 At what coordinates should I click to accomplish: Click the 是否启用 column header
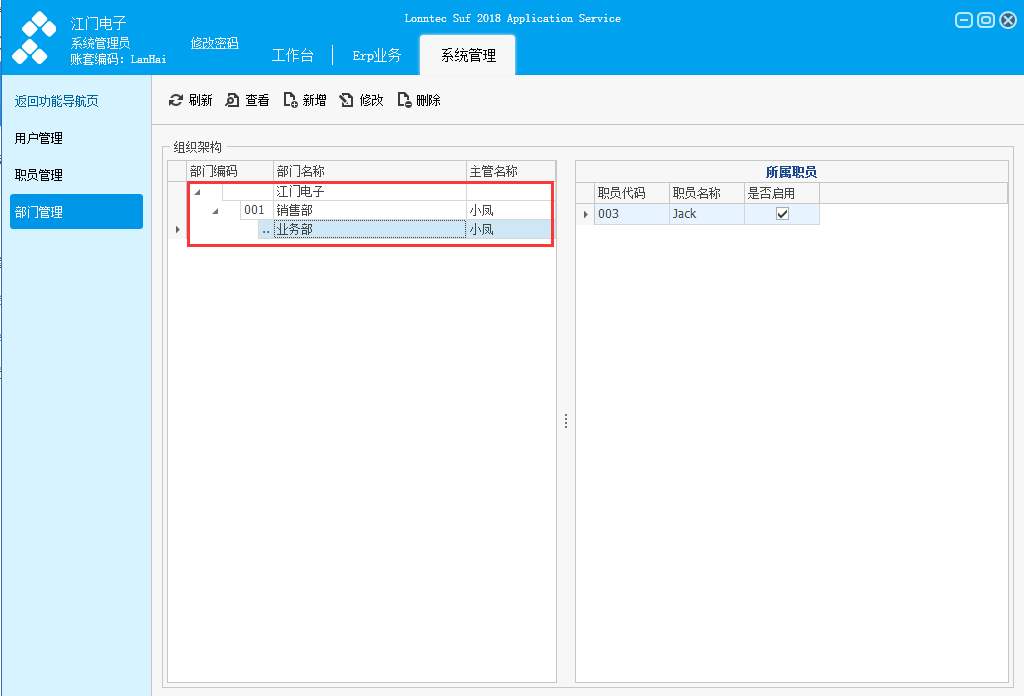[x=782, y=193]
